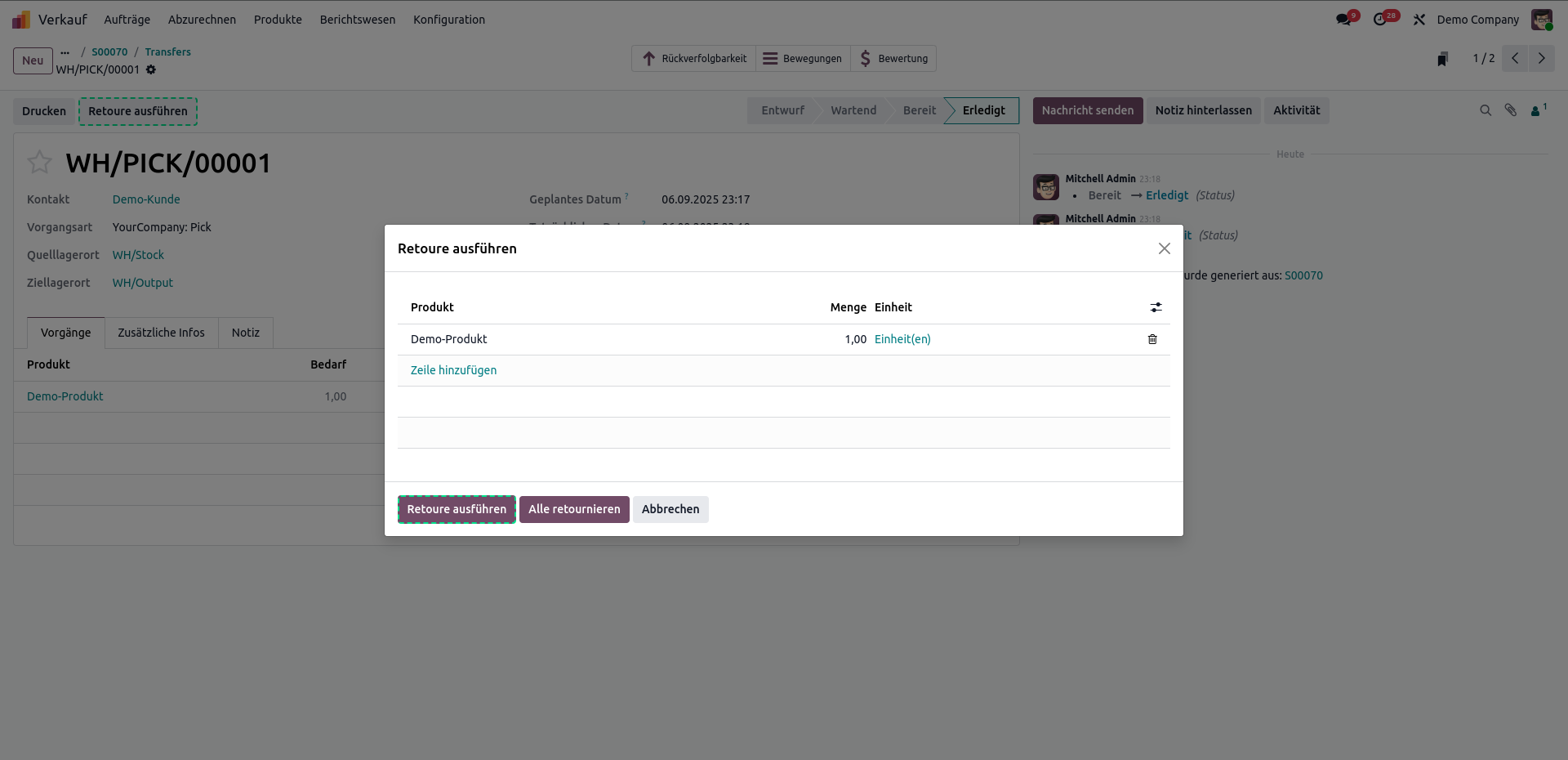Screen dimensions: 1568x760
Task: Go to next record arrow
Action: (1541, 59)
